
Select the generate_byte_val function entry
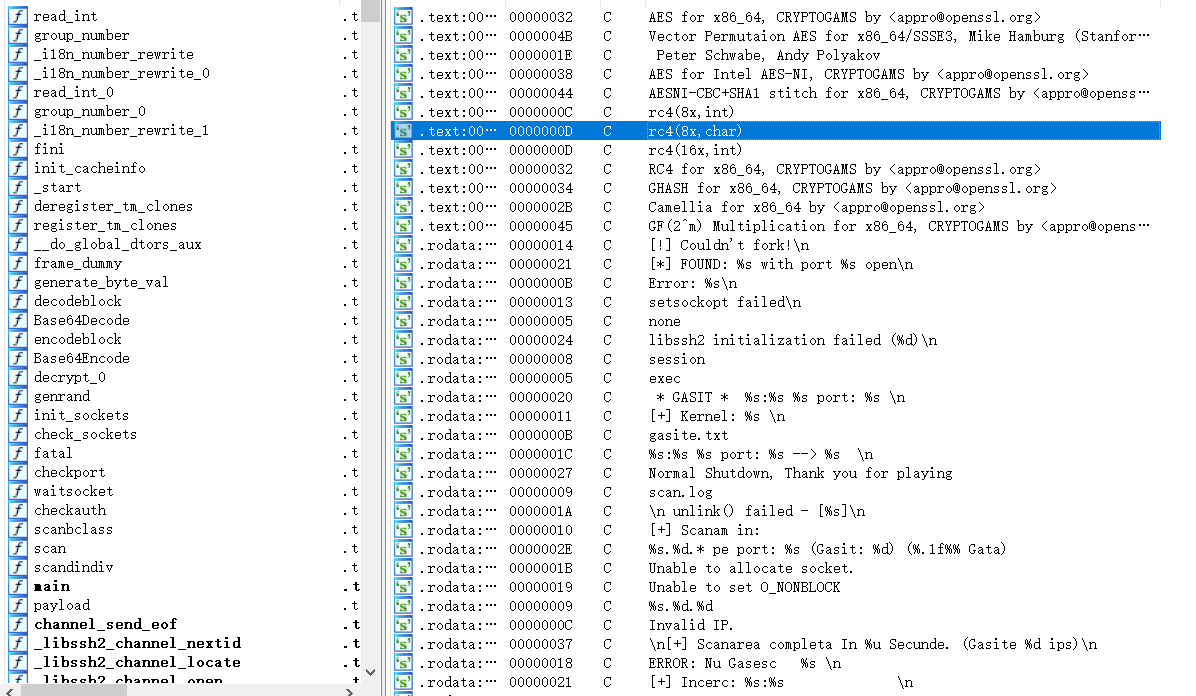coord(101,282)
